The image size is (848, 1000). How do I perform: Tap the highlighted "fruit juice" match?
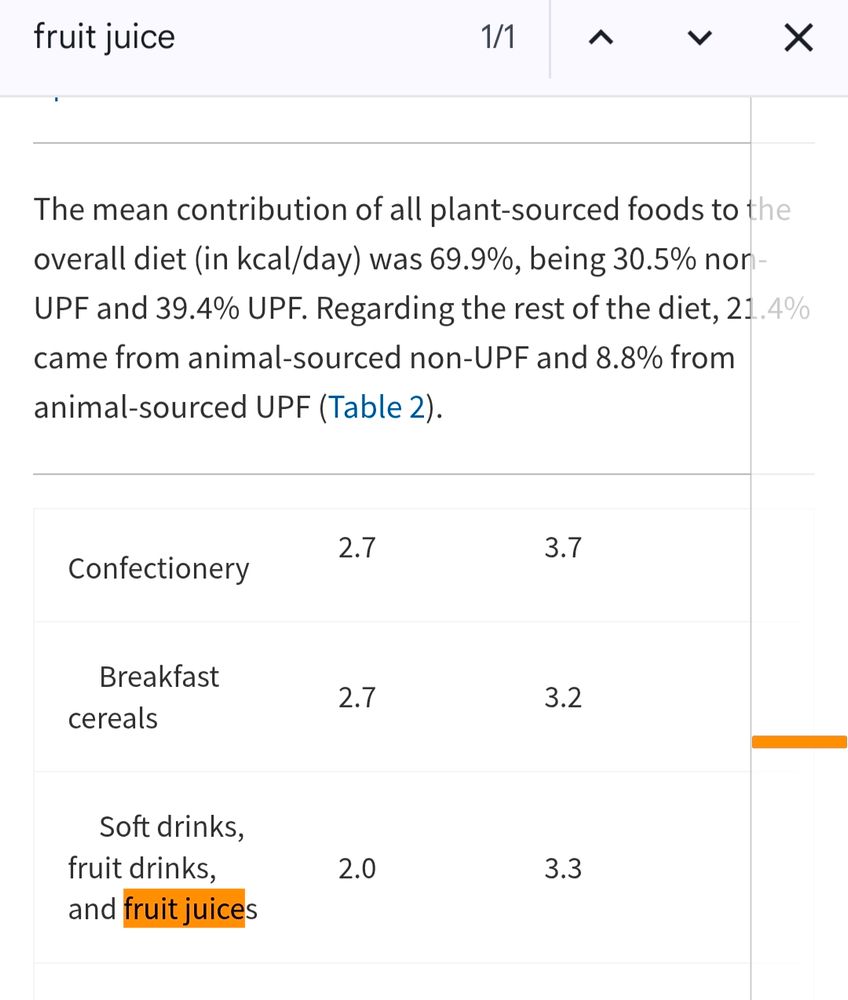[184, 909]
